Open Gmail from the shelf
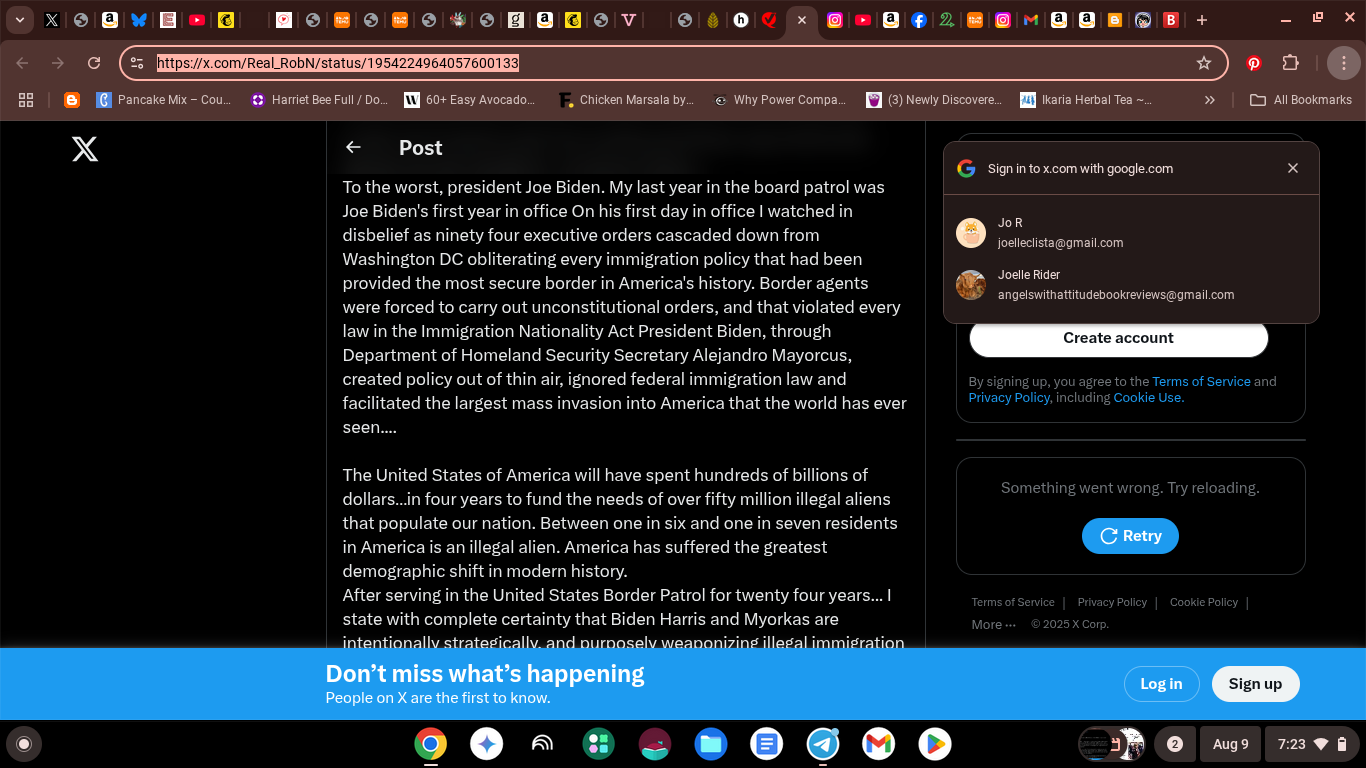Image resolution: width=1366 pixels, height=768 pixels. 879,744
